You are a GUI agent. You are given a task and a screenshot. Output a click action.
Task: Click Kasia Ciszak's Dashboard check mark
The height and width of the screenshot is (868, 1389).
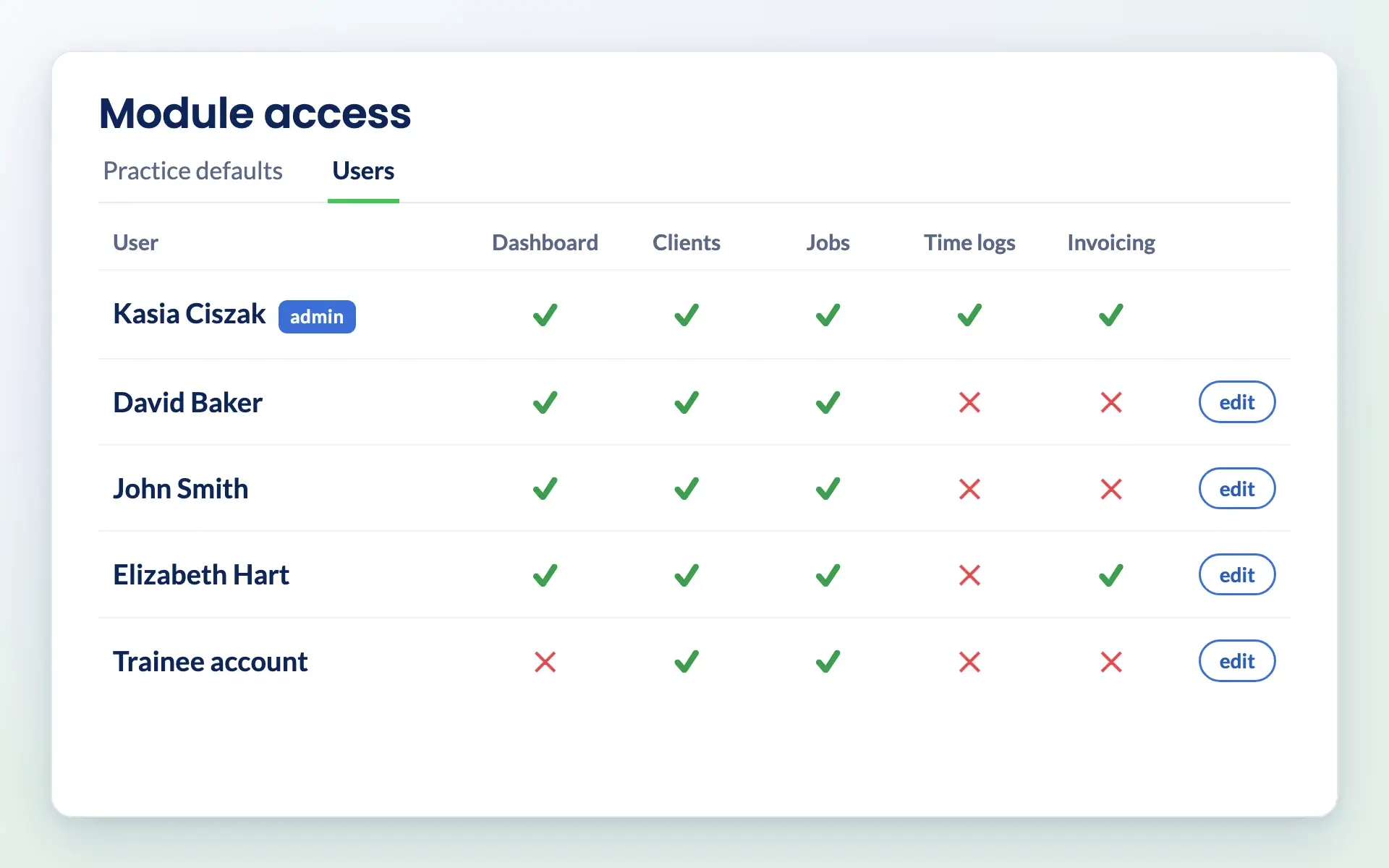click(x=545, y=315)
